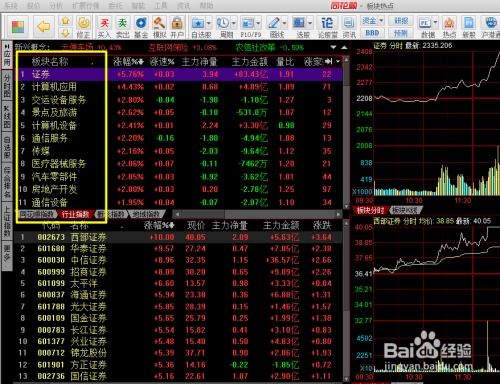Open the 画线 drawing tool dropdown arrow
Viewport: 500px width, 384px height.
[x=284, y=23]
